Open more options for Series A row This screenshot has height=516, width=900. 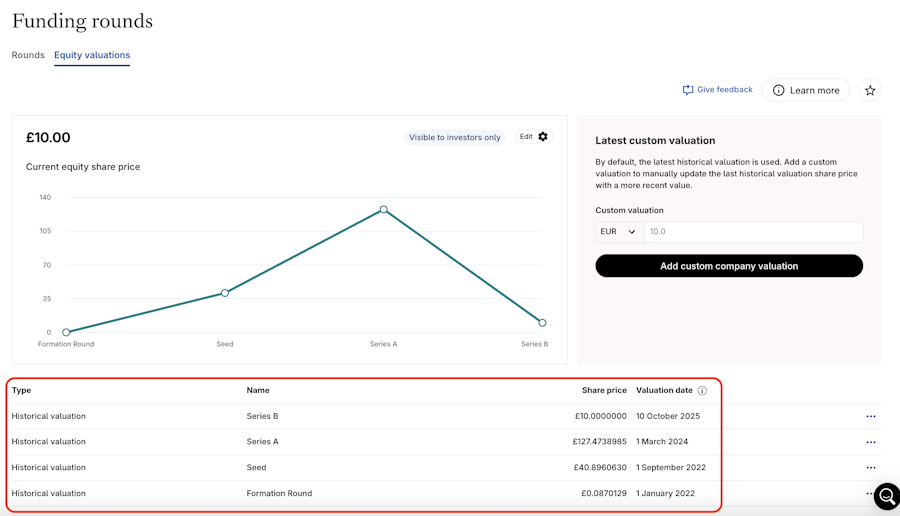[871, 442]
